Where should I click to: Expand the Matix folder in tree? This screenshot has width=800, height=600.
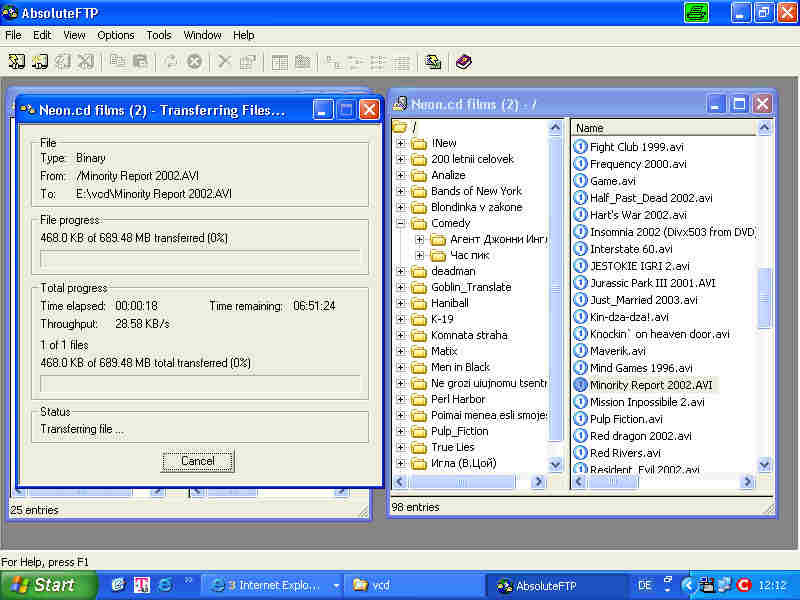pos(401,351)
